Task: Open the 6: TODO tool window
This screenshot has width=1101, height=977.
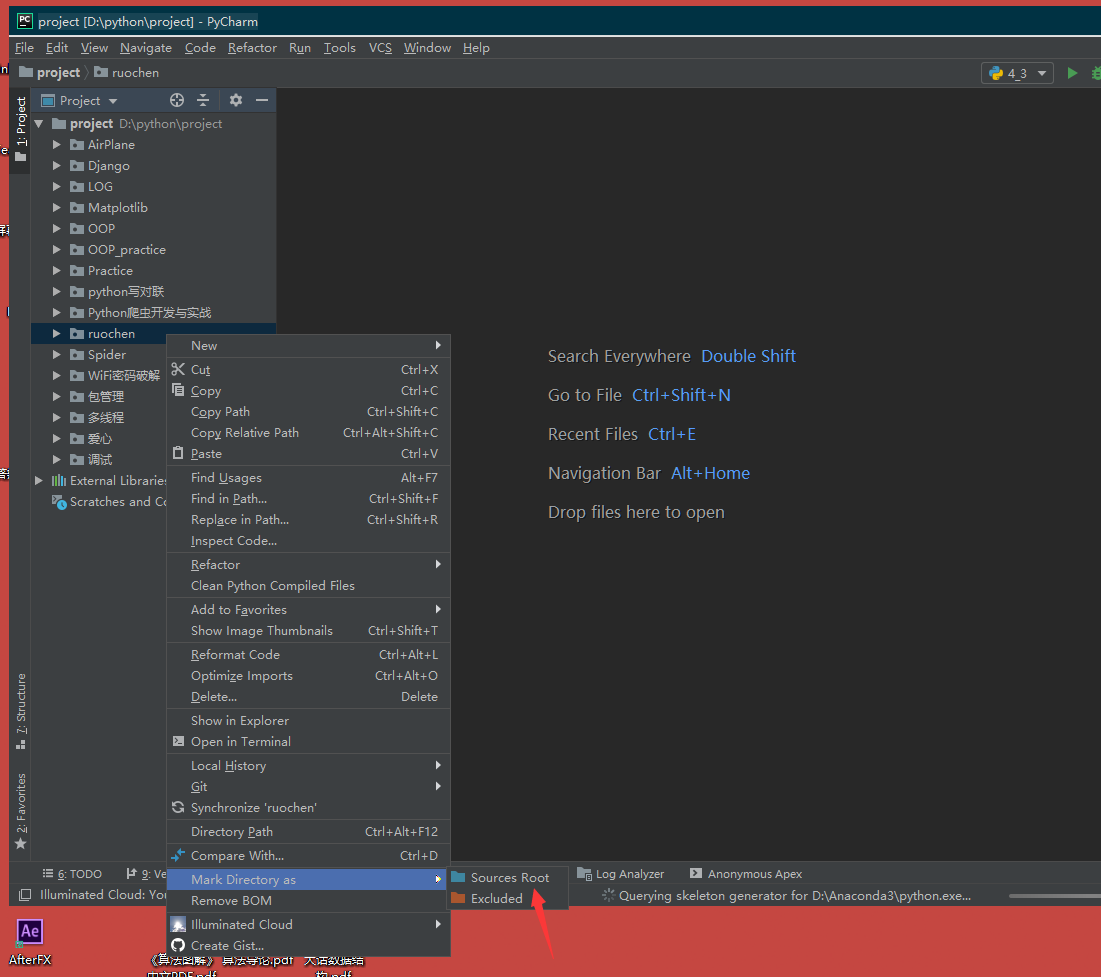Action: (72, 874)
